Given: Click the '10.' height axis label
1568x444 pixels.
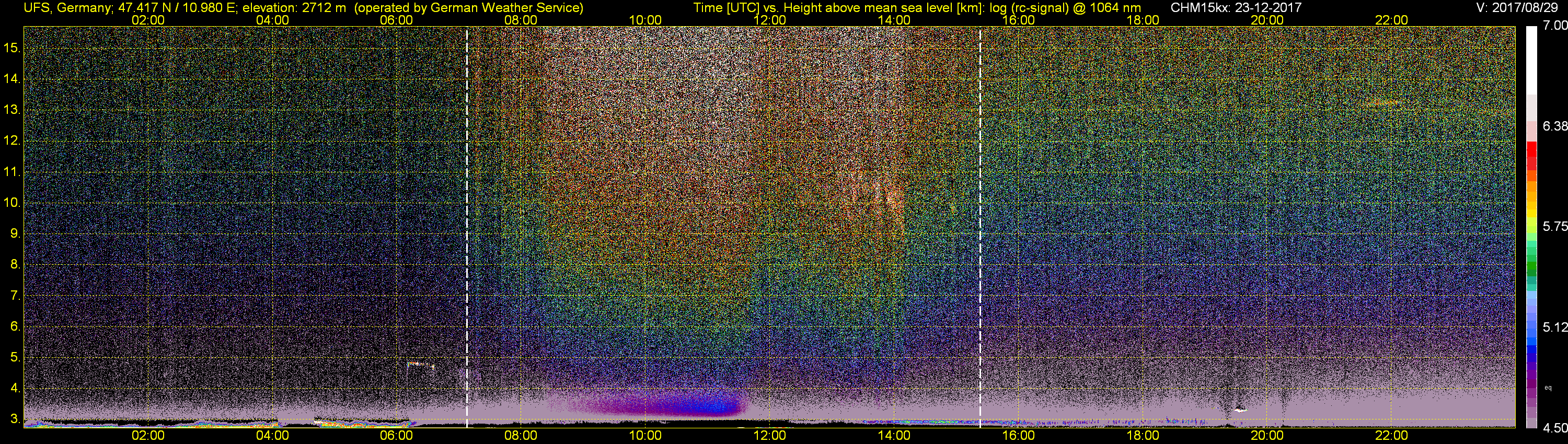Looking at the screenshot, I should [11, 202].
